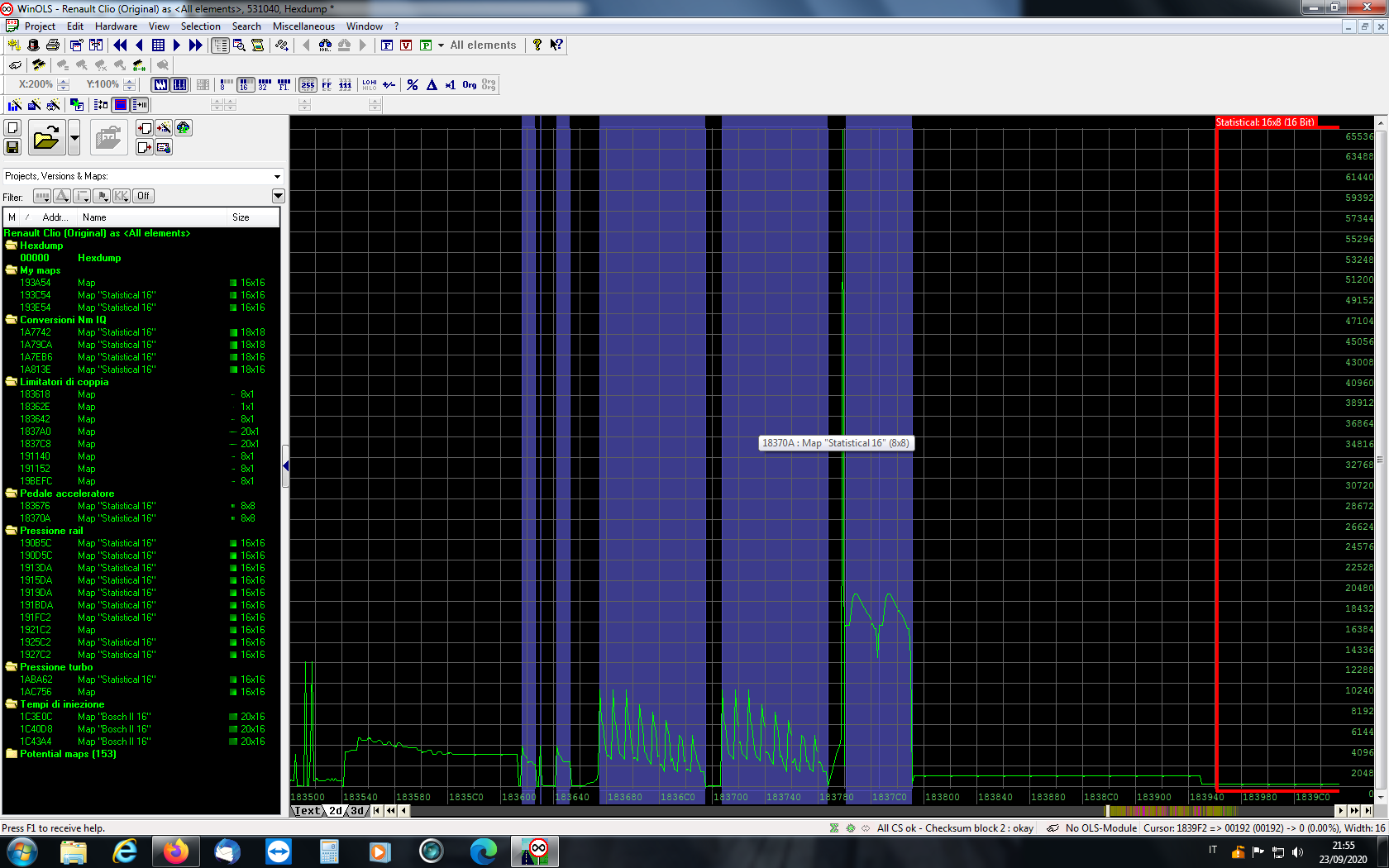Click the Org original values icon
The image size is (1389, 868).
[470, 84]
